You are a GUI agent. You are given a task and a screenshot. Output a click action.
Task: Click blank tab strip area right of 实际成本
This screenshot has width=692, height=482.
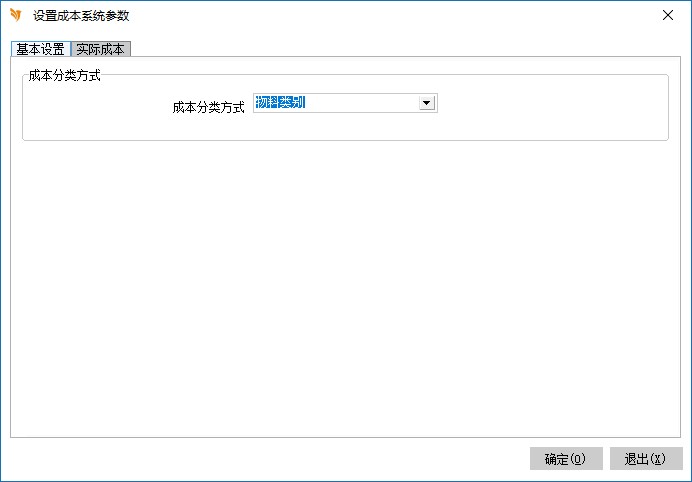400,49
